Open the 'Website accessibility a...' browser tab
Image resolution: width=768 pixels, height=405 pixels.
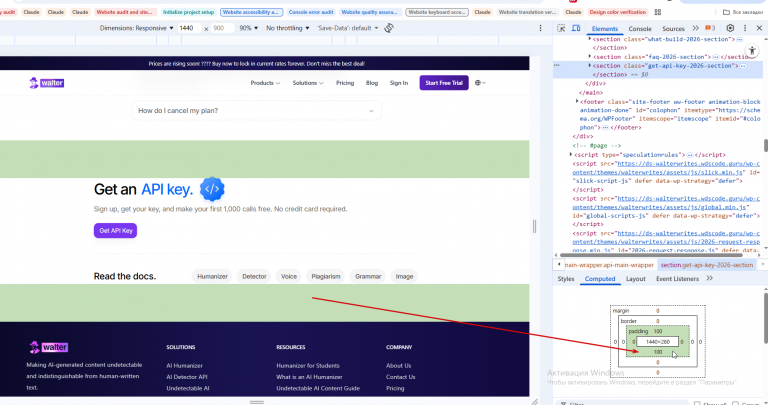pyautogui.click(x=251, y=12)
